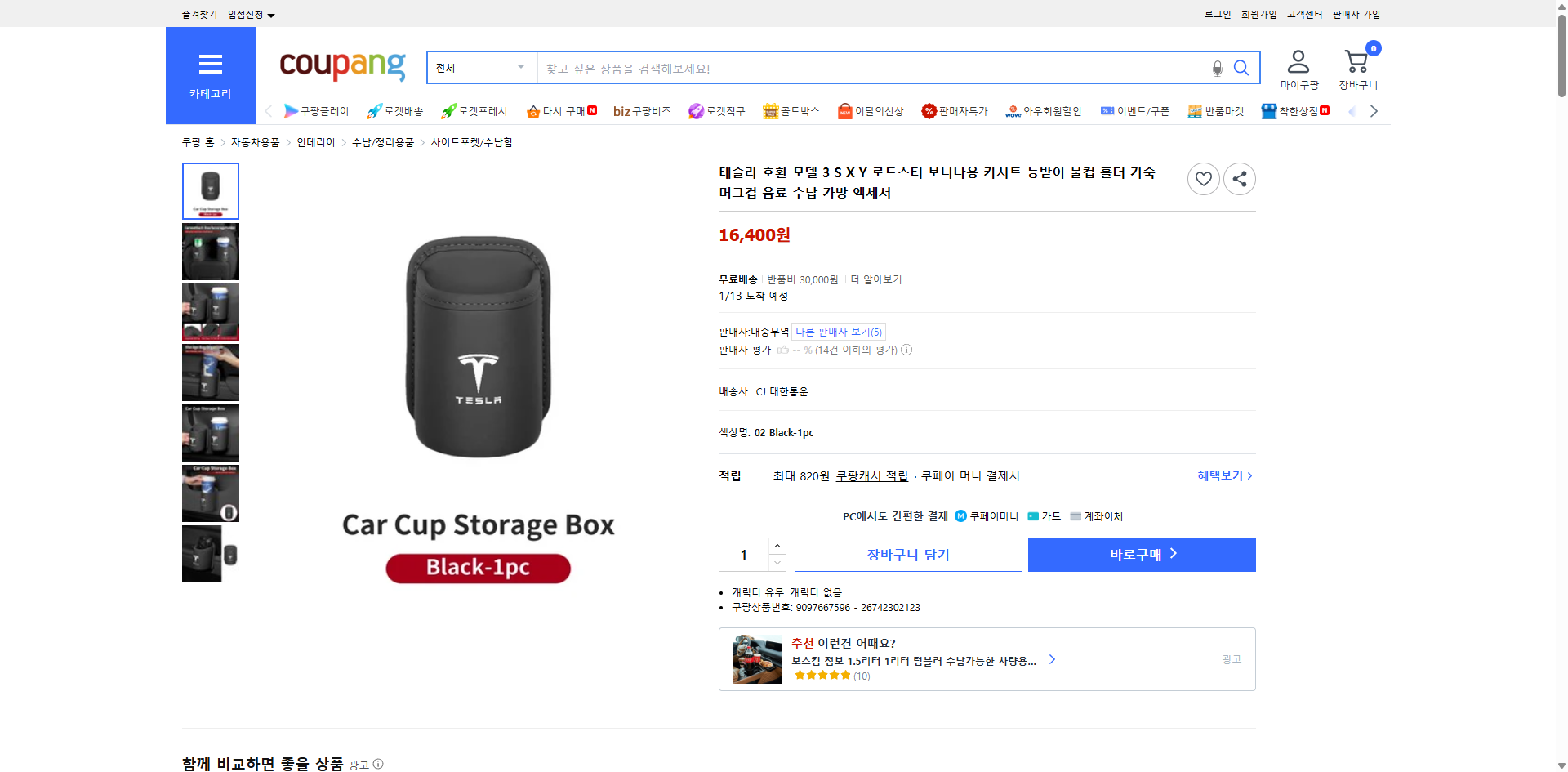Click the seller rating info icon
Viewport: 1568px width, 772px height.
(x=906, y=350)
